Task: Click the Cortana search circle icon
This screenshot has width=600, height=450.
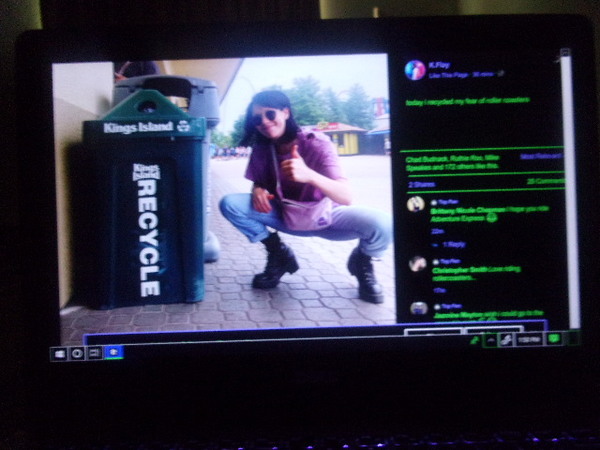Action: tap(77, 353)
